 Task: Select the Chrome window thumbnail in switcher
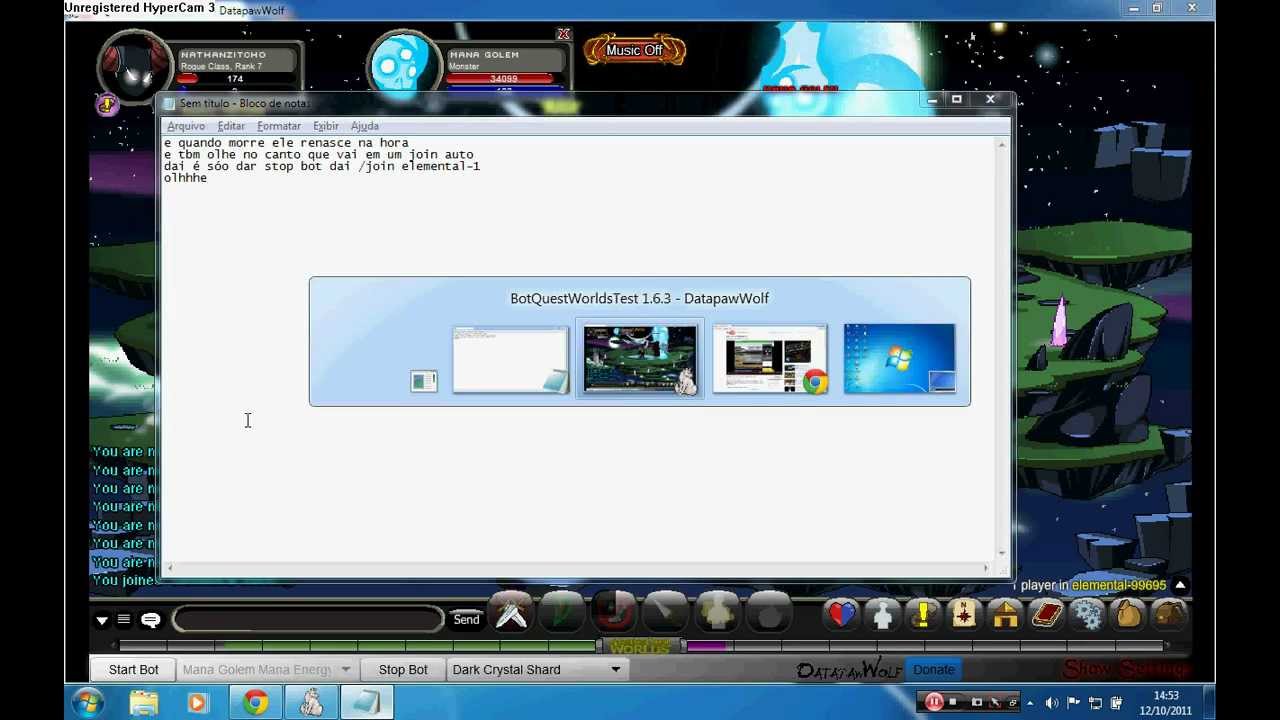click(x=770, y=359)
